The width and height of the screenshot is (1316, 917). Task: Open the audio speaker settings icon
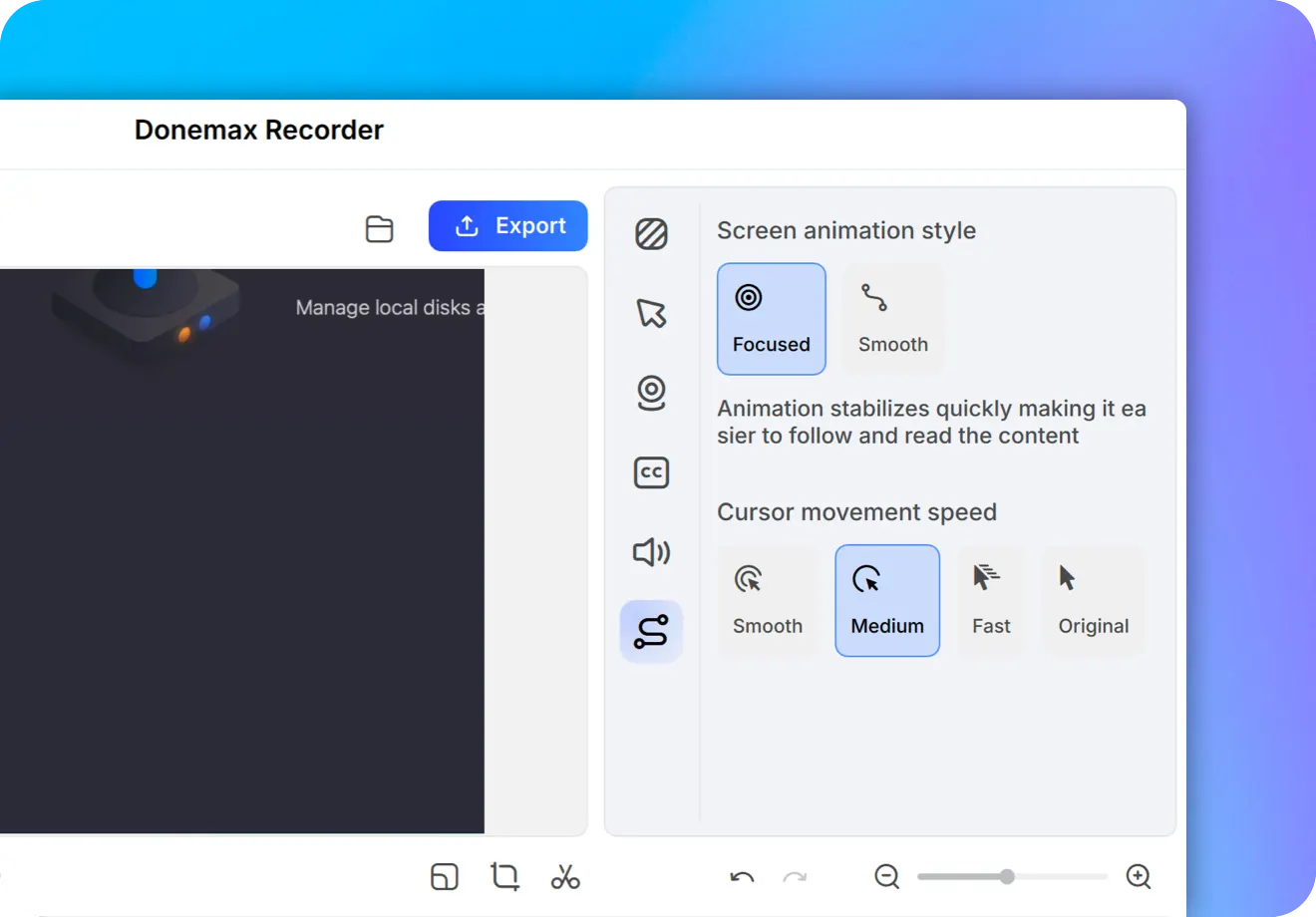point(651,551)
